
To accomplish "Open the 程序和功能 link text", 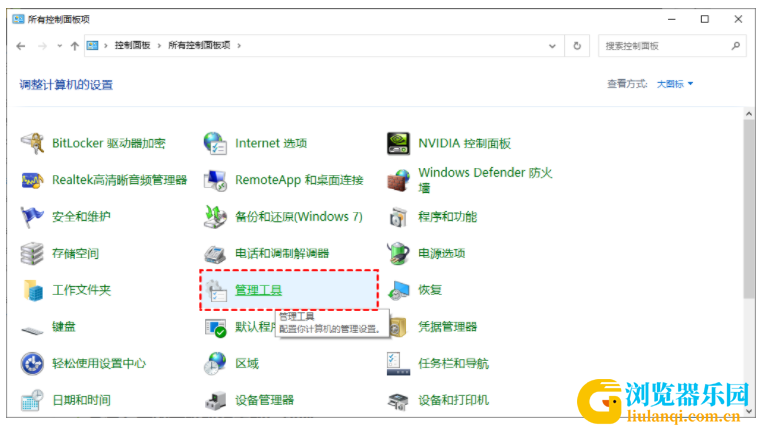I will 447,217.
